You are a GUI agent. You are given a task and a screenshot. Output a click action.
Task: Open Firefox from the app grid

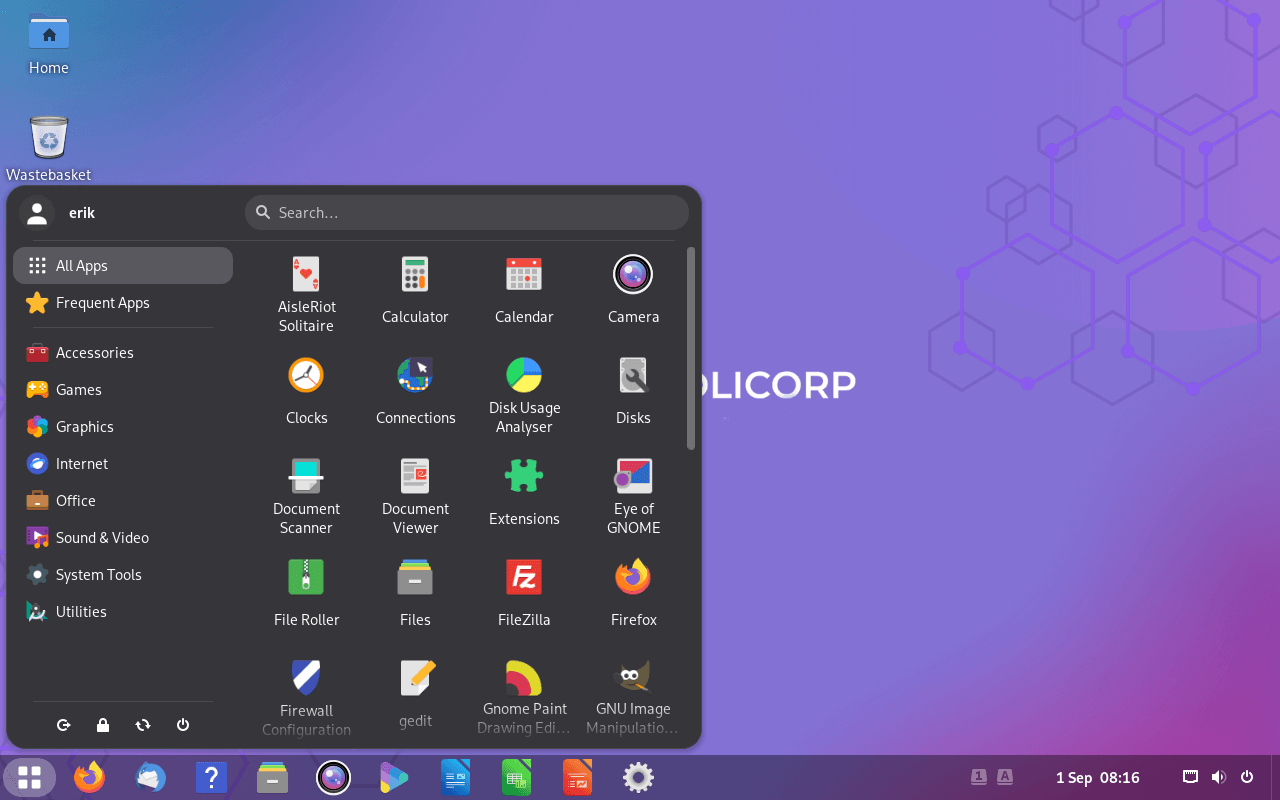point(633,593)
